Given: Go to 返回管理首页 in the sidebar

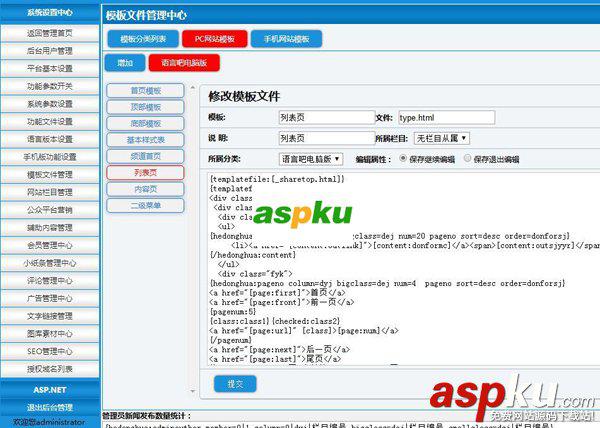Looking at the screenshot, I should 50,33.
